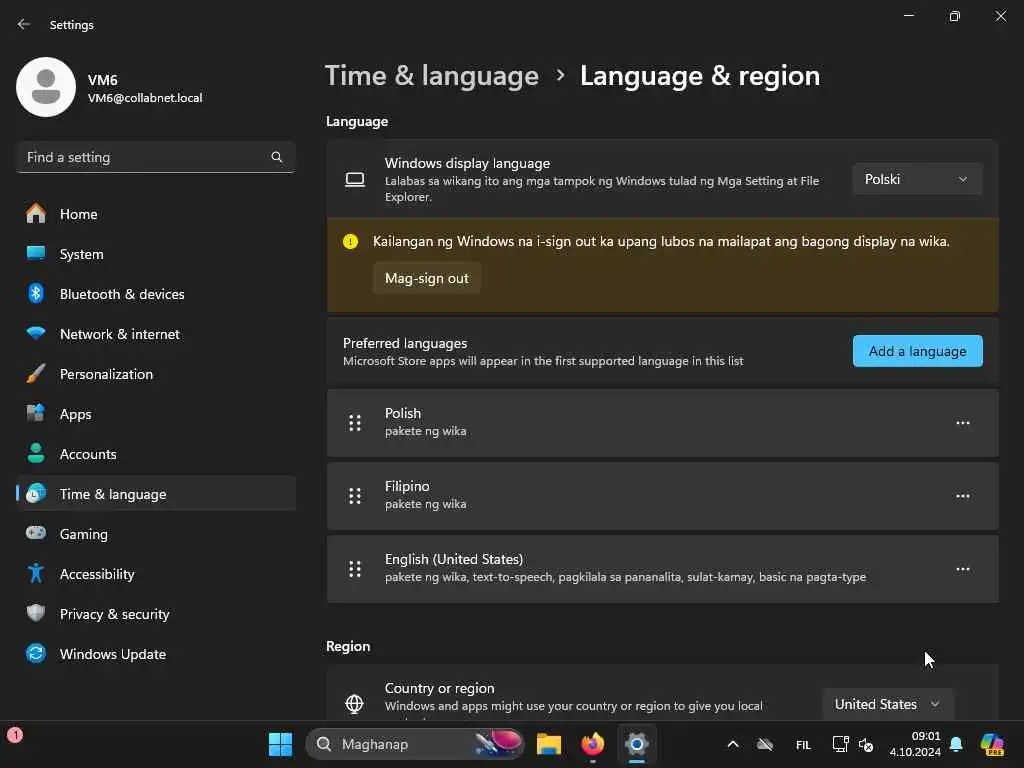Screen dimensions: 1024x768
Task: Open more options for Filipino
Action: (x=963, y=496)
